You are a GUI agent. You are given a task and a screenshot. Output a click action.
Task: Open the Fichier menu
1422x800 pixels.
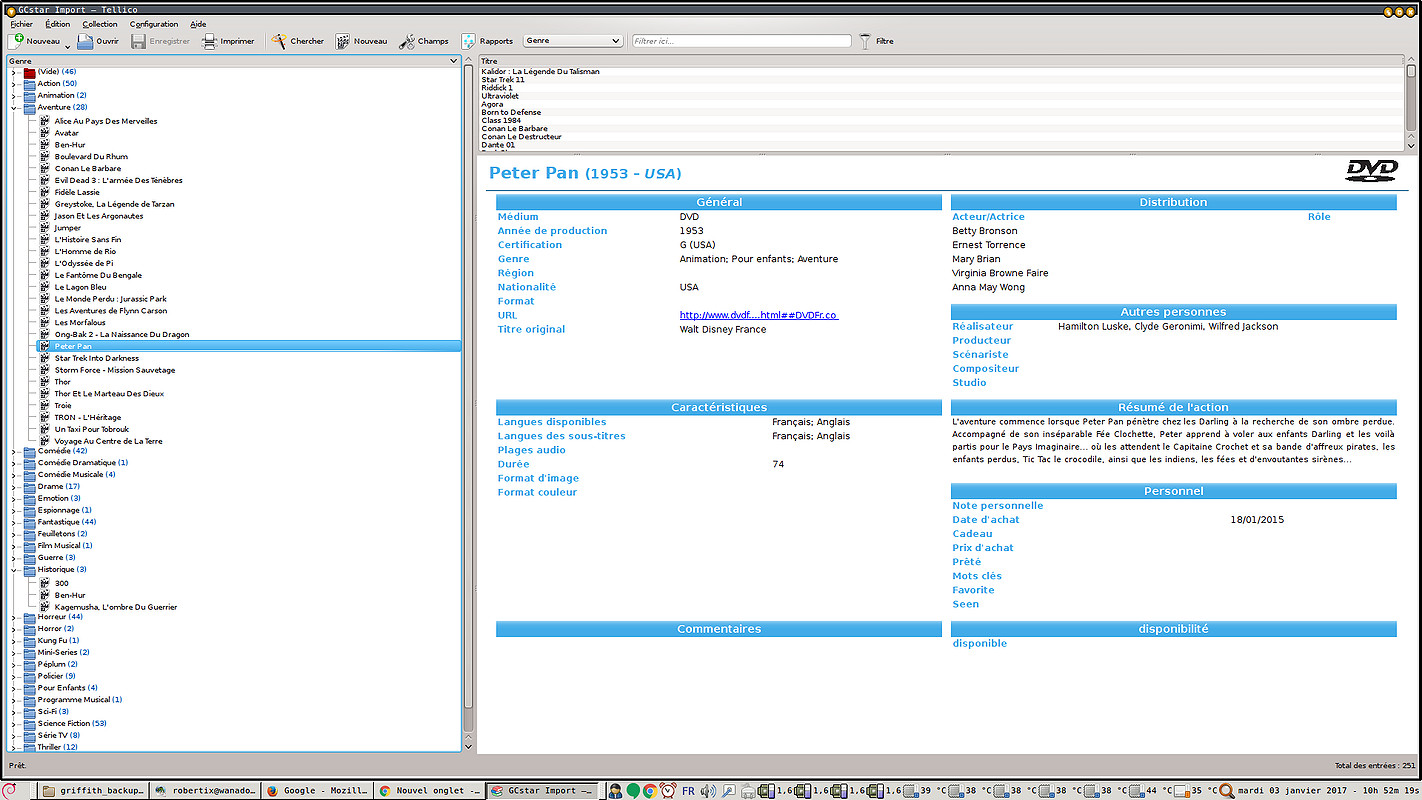(x=21, y=24)
